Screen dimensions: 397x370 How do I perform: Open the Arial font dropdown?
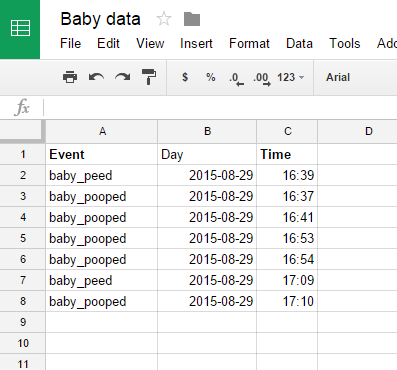coord(338,77)
